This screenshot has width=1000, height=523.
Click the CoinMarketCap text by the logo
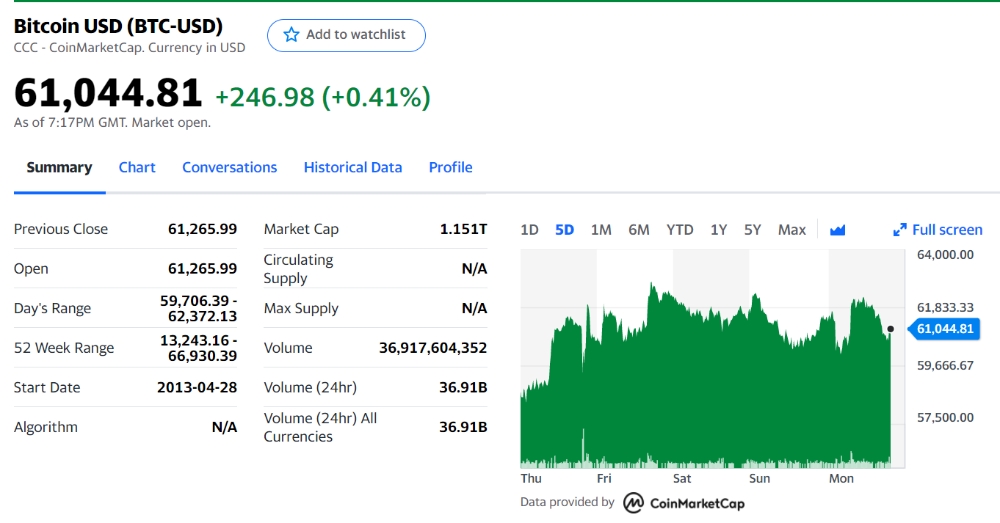697,503
